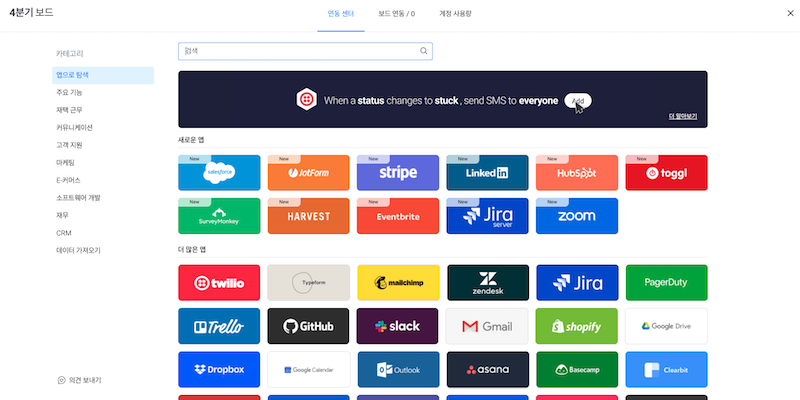
Task: Open the Asana app tile
Action: (x=488, y=369)
